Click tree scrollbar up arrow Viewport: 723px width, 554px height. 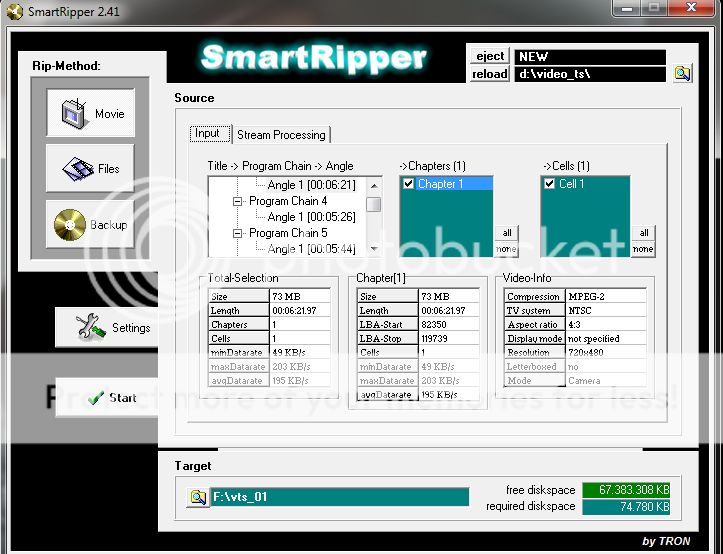(x=374, y=185)
